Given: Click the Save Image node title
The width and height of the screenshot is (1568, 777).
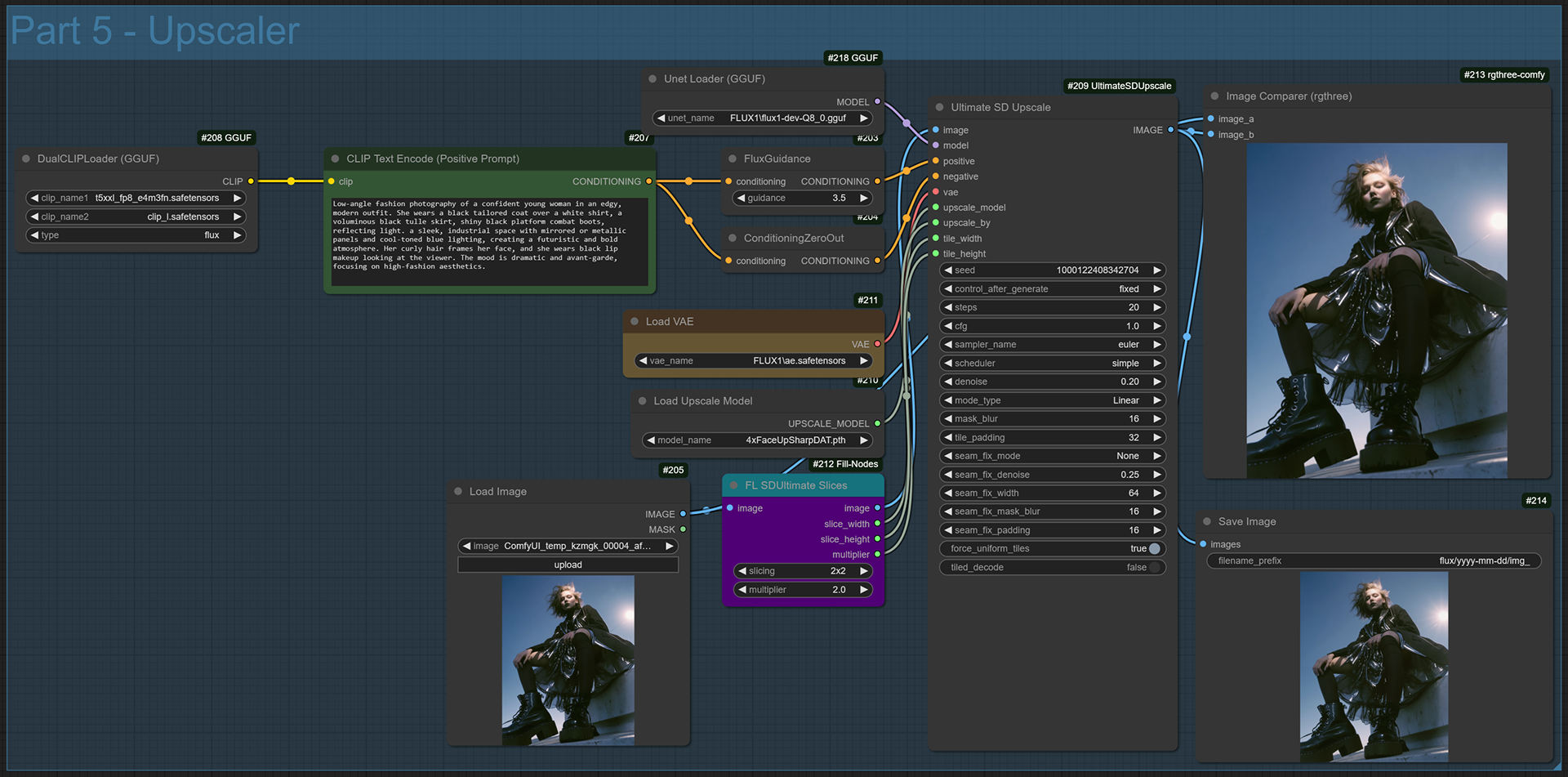Looking at the screenshot, I should coord(1246,522).
